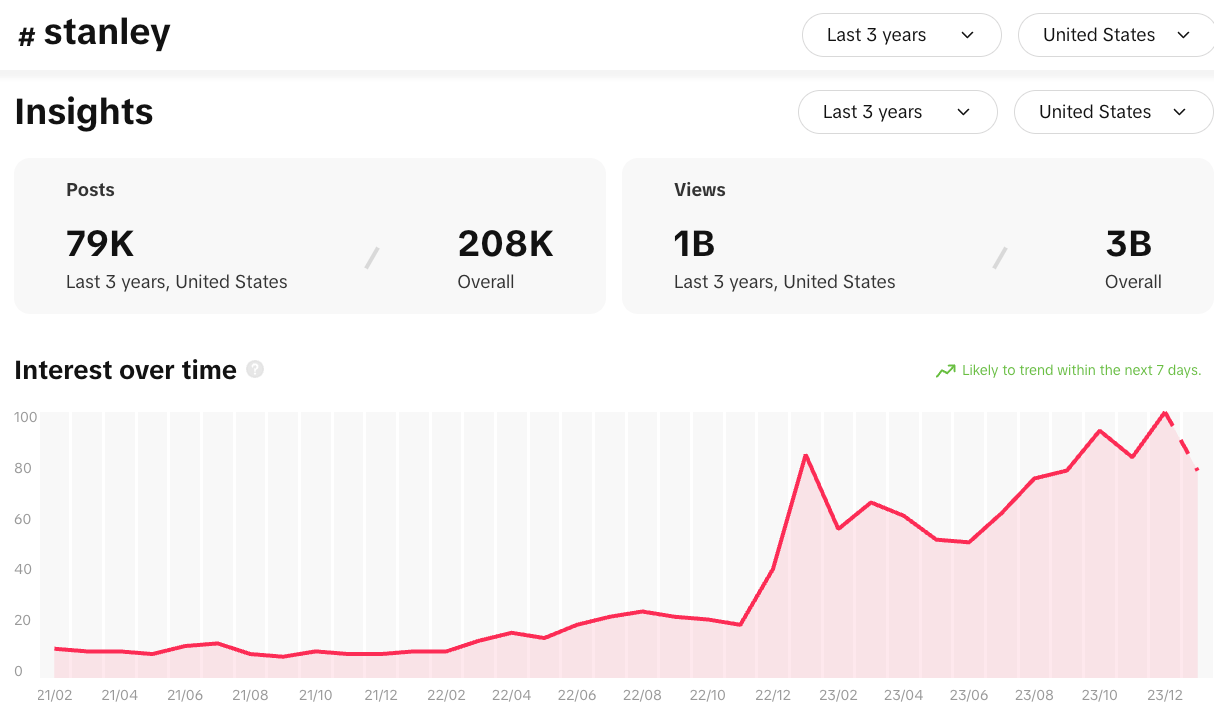1214x723 pixels.
Task: Click the #stanley hashtag title
Action: click(94, 33)
